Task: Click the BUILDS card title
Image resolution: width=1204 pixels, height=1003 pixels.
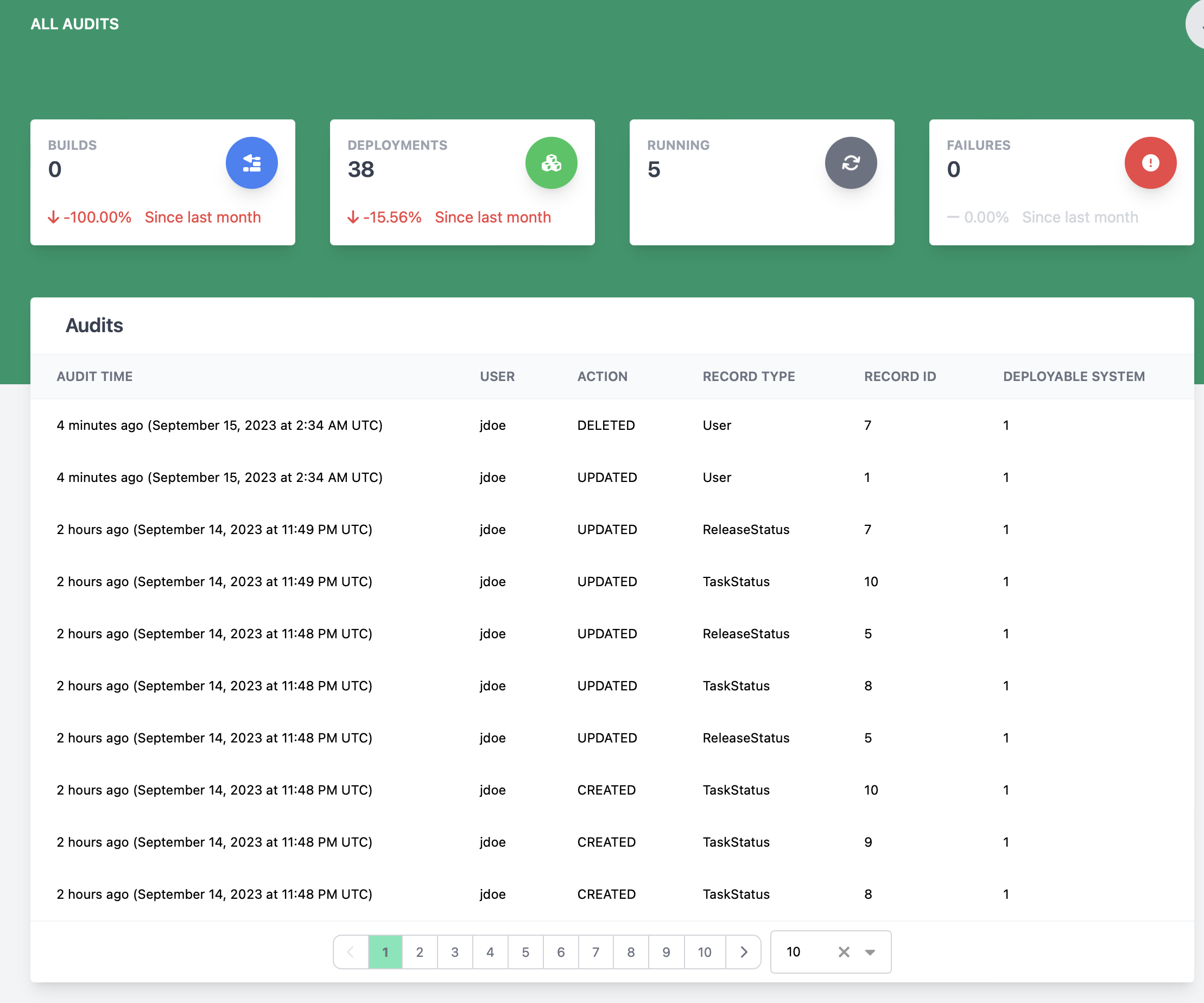Action: click(x=72, y=145)
